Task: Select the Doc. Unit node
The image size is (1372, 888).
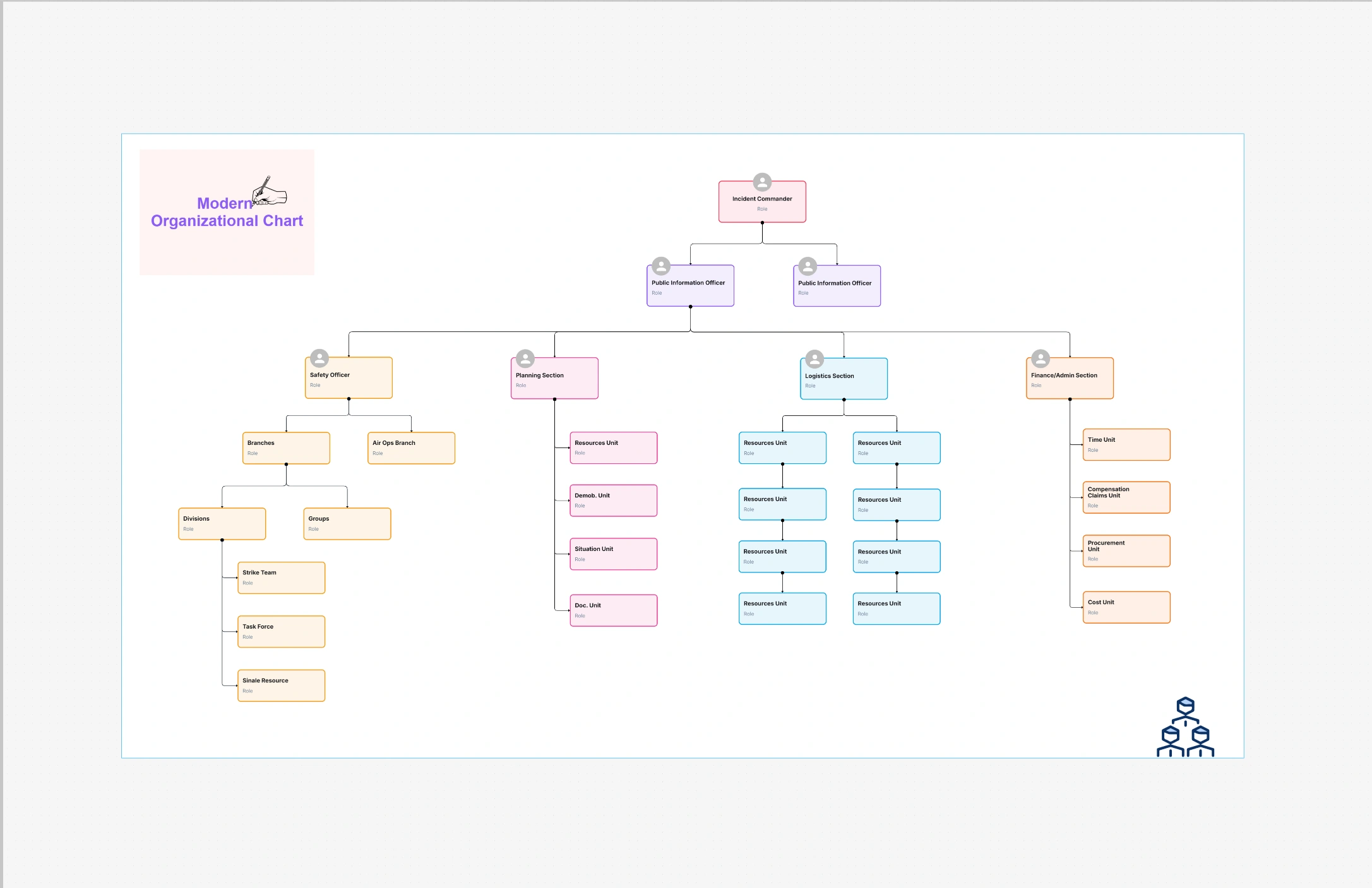Action: point(612,609)
